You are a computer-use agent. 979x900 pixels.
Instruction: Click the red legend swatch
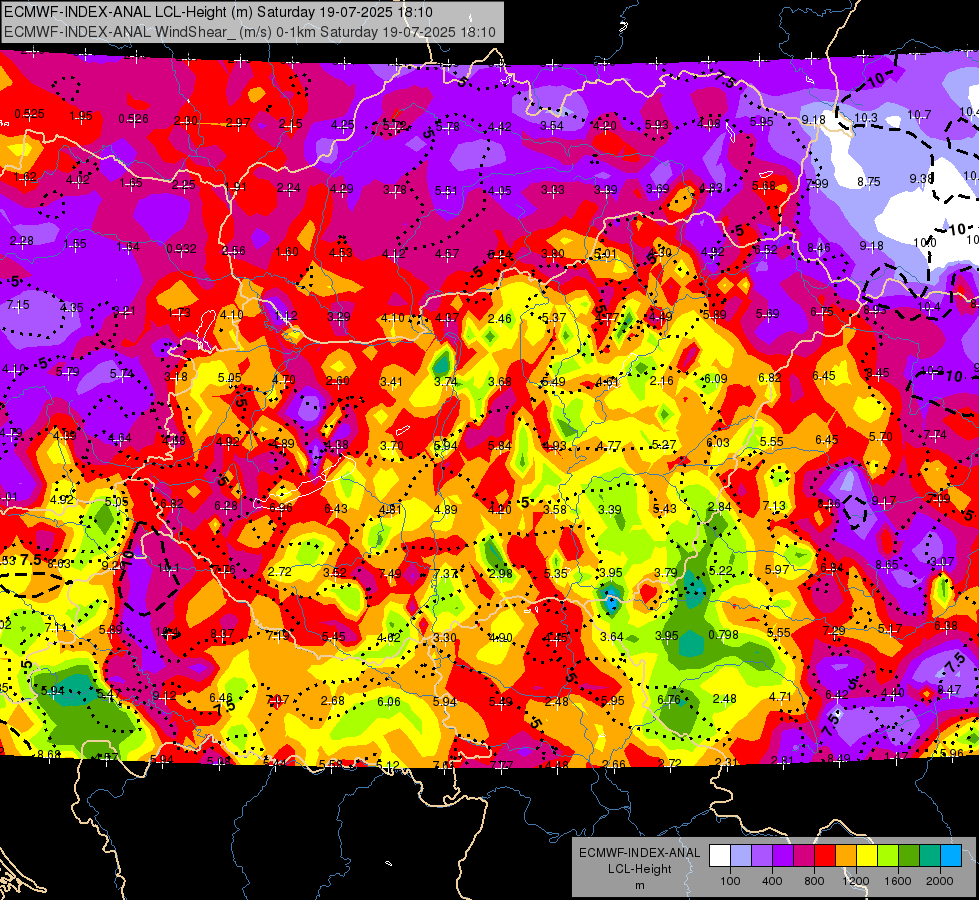825,856
